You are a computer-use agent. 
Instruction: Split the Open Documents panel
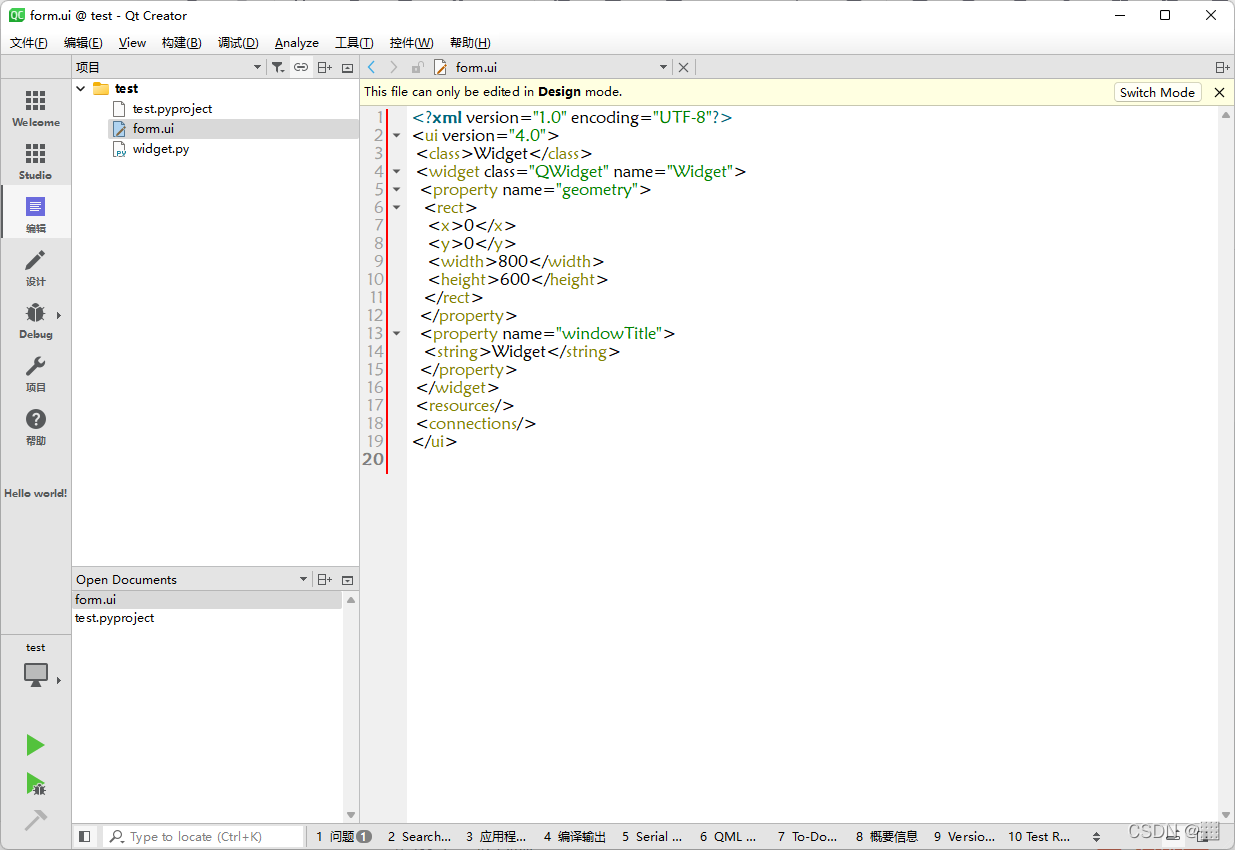click(324, 579)
